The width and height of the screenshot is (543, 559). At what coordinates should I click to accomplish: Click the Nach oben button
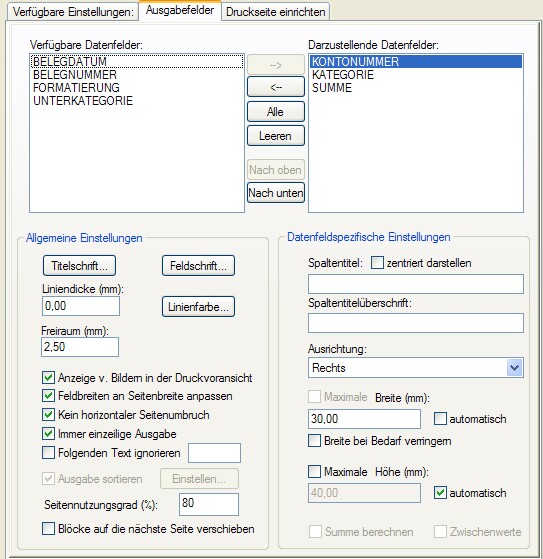coord(276,170)
